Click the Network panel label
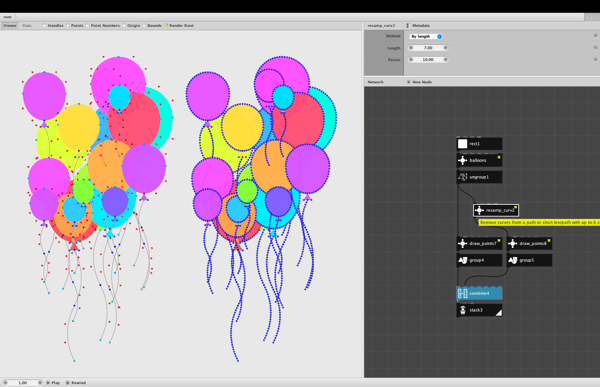The width and height of the screenshot is (600, 387). [x=375, y=82]
